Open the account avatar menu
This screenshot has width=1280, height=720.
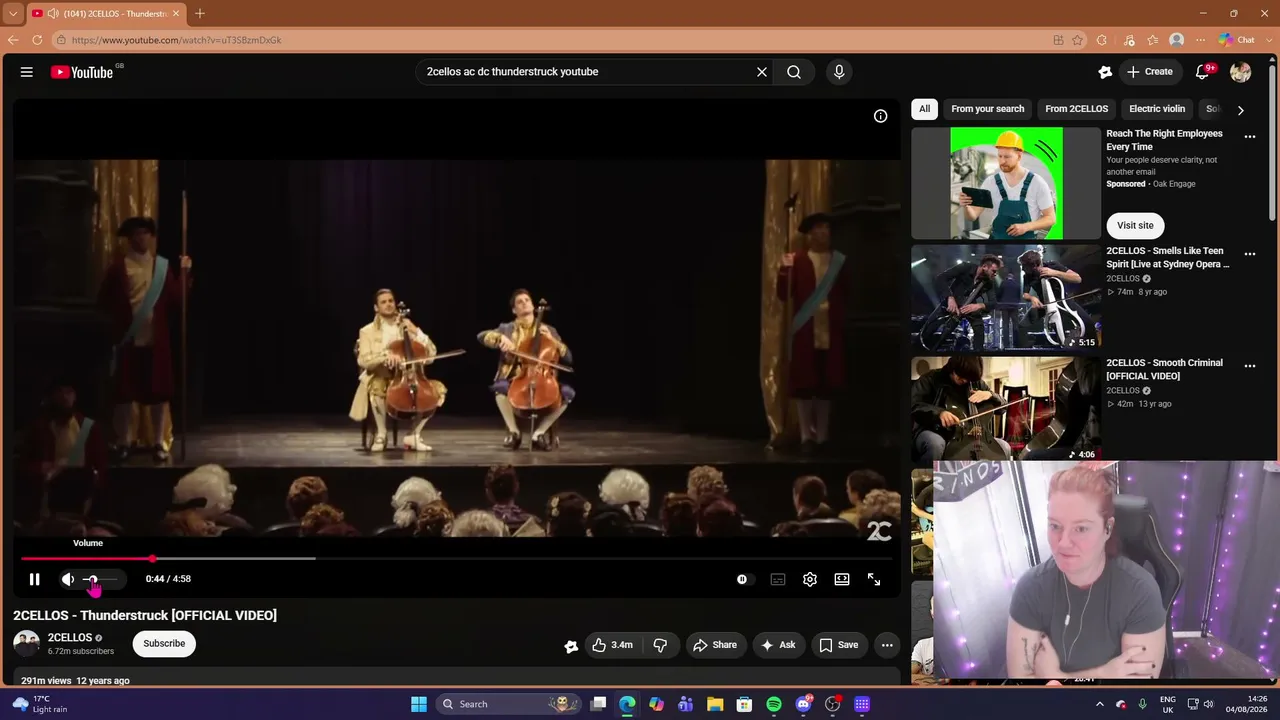[1241, 72]
